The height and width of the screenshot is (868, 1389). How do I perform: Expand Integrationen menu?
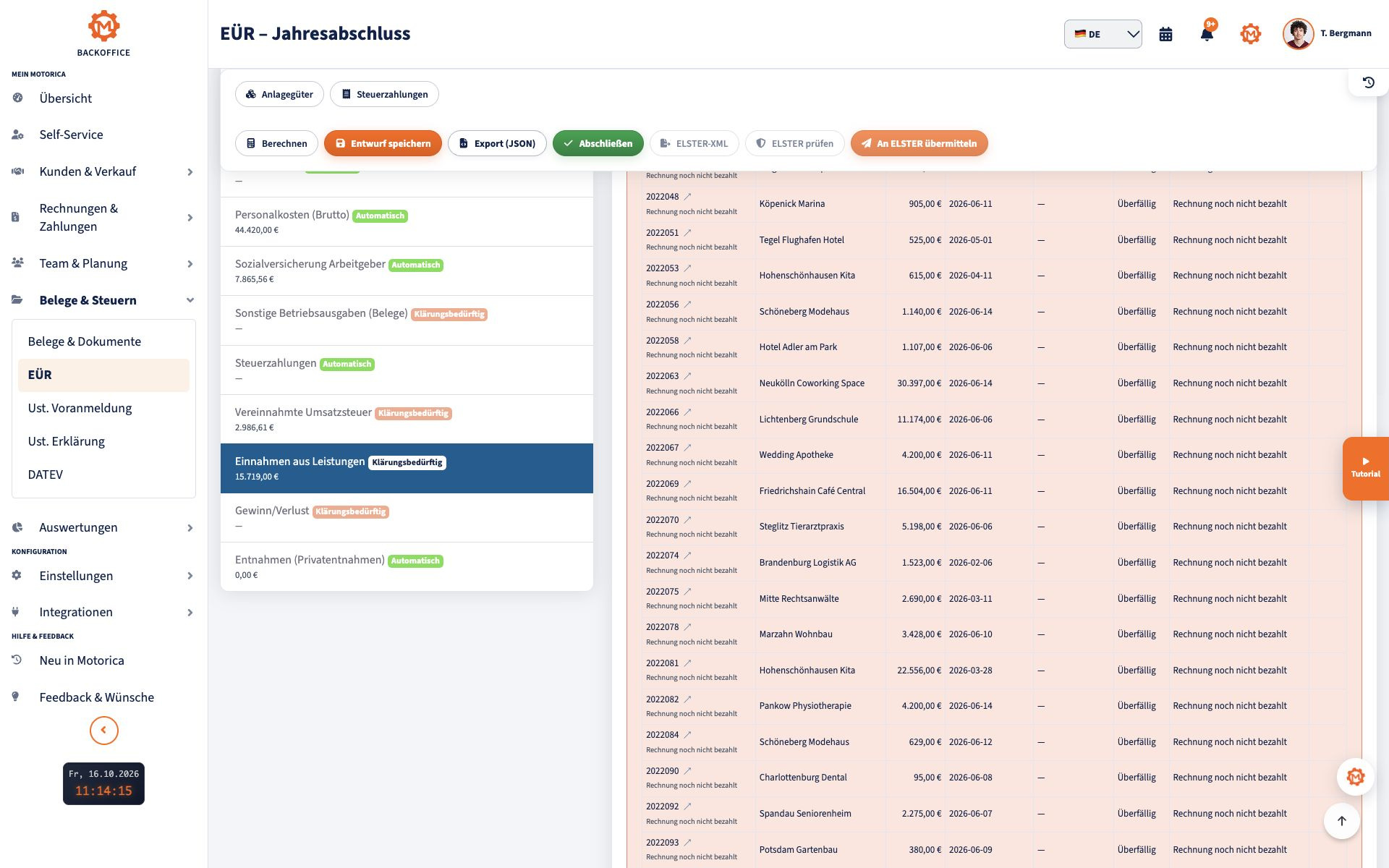coord(103,612)
